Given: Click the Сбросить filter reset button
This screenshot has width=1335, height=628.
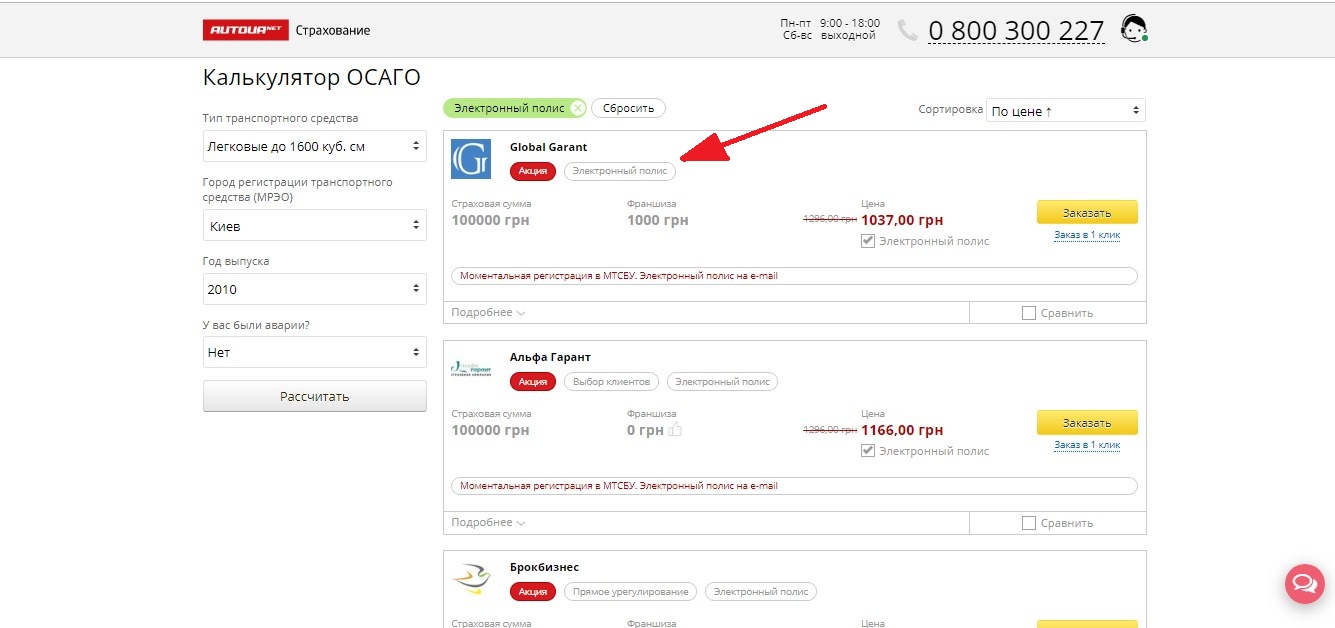Looking at the screenshot, I should 628,108.
